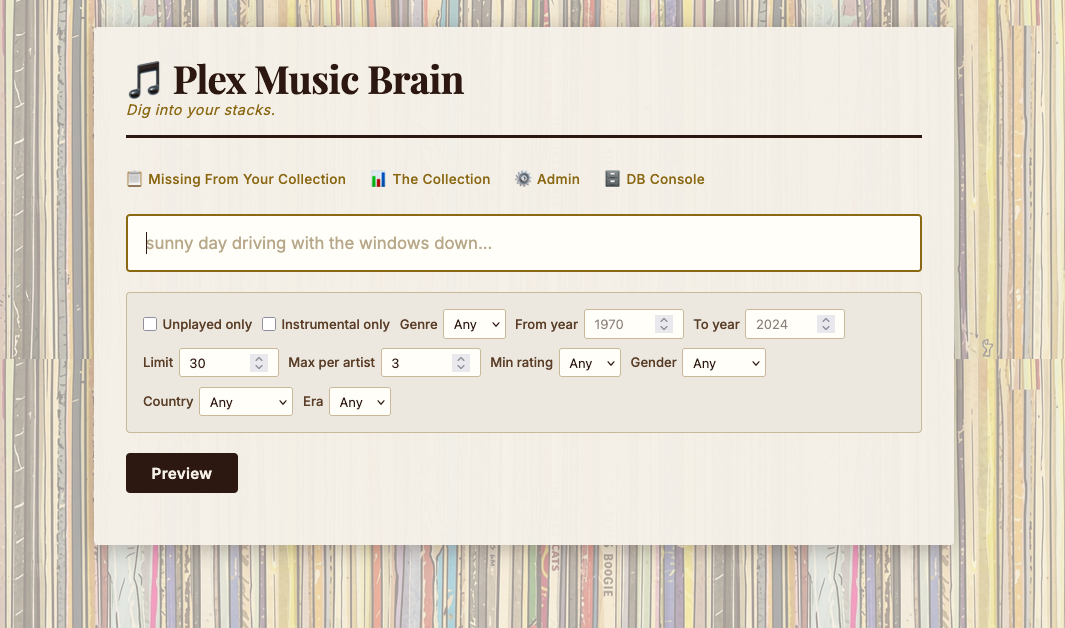Click the Max per artist spinner arrows
This screenshot has height=628, width=1065.
pos(461,363)
